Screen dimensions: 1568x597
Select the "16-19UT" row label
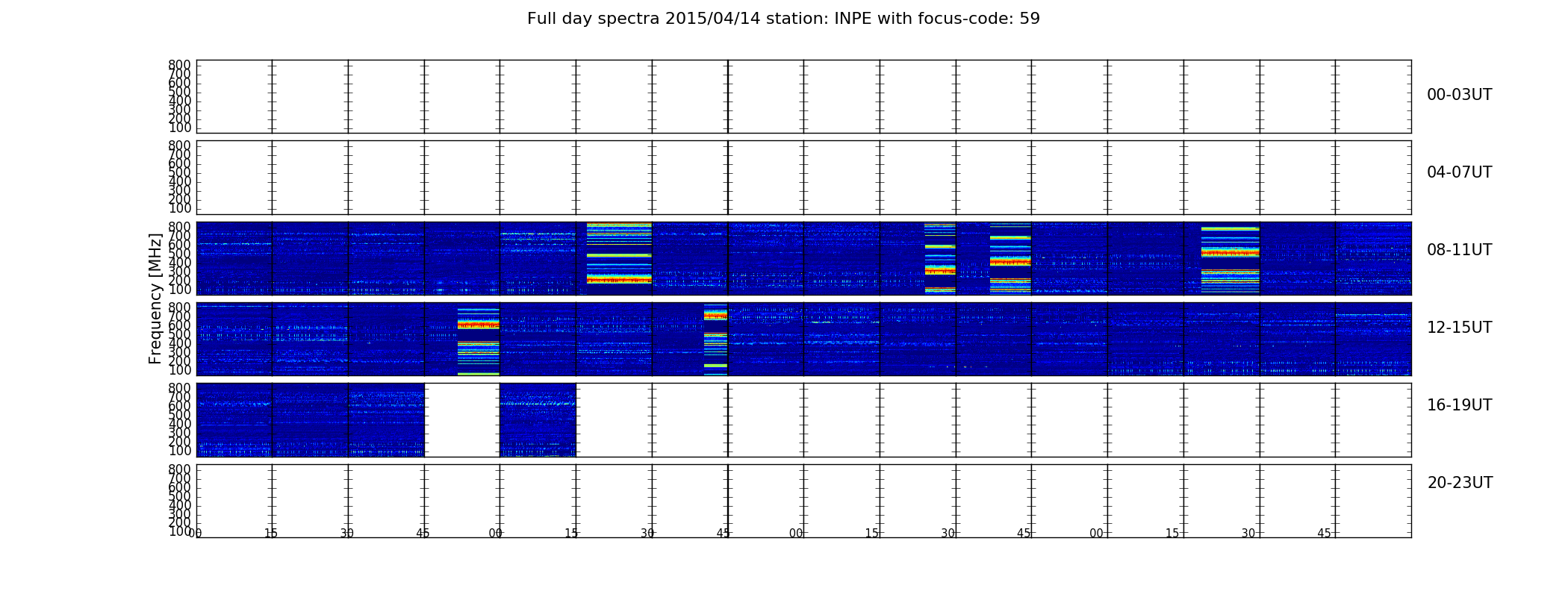(1459, 405)
